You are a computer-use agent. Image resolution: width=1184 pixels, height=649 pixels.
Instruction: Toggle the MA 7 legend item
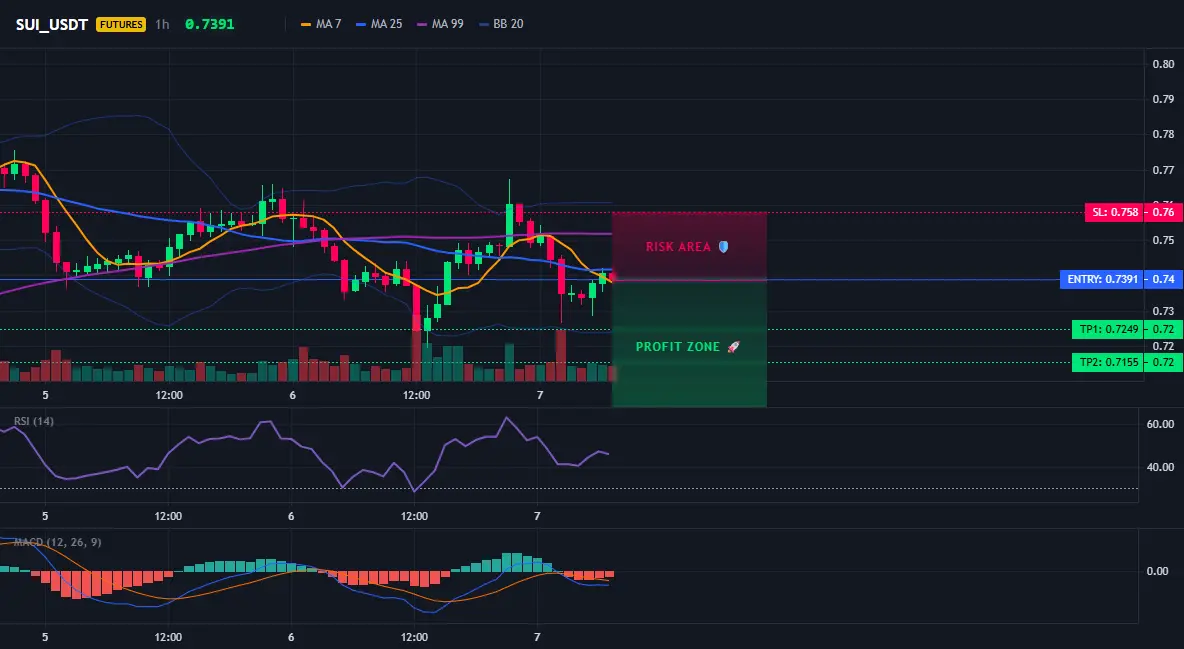(x=321, y=24)
